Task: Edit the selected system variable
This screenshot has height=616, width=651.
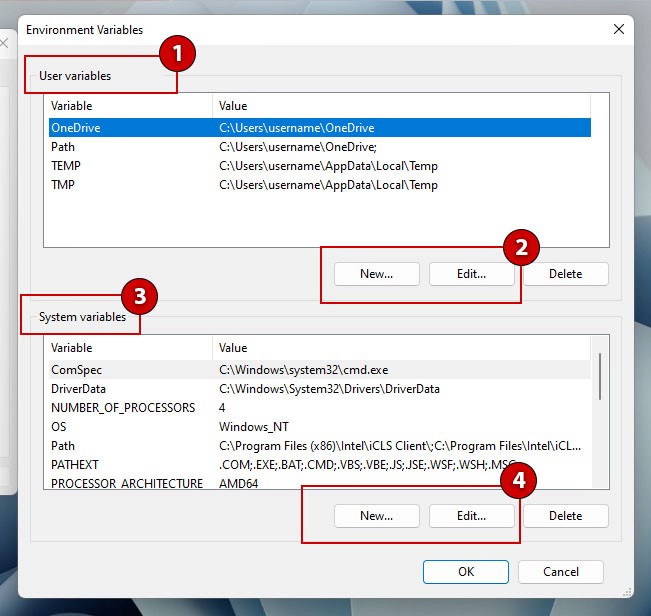Action: coord(471,516)
